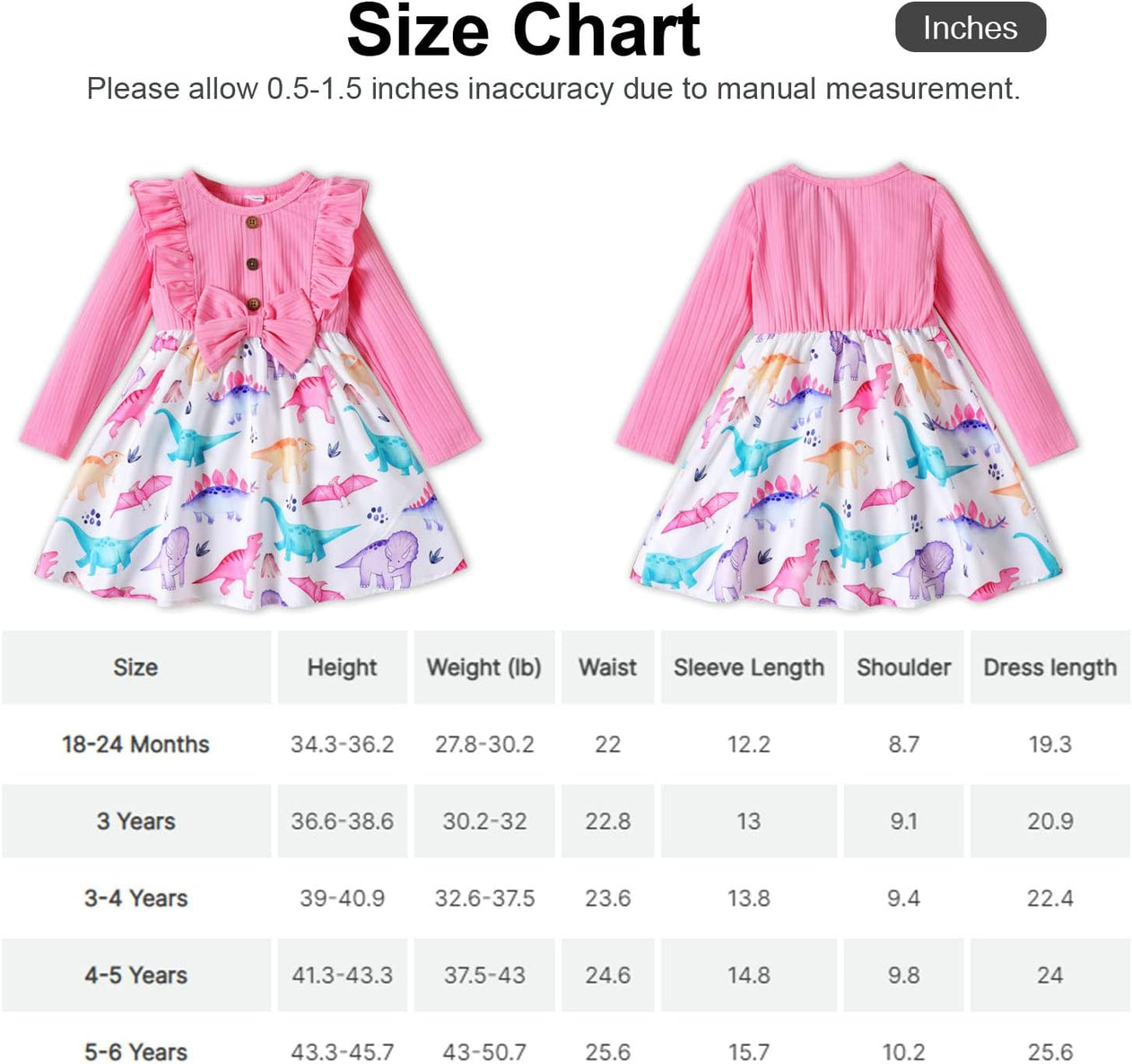Image resolution: width=1132 pixels, height=1064 pixels.
Task: Click the Height column header
Action: pos(342,667)
